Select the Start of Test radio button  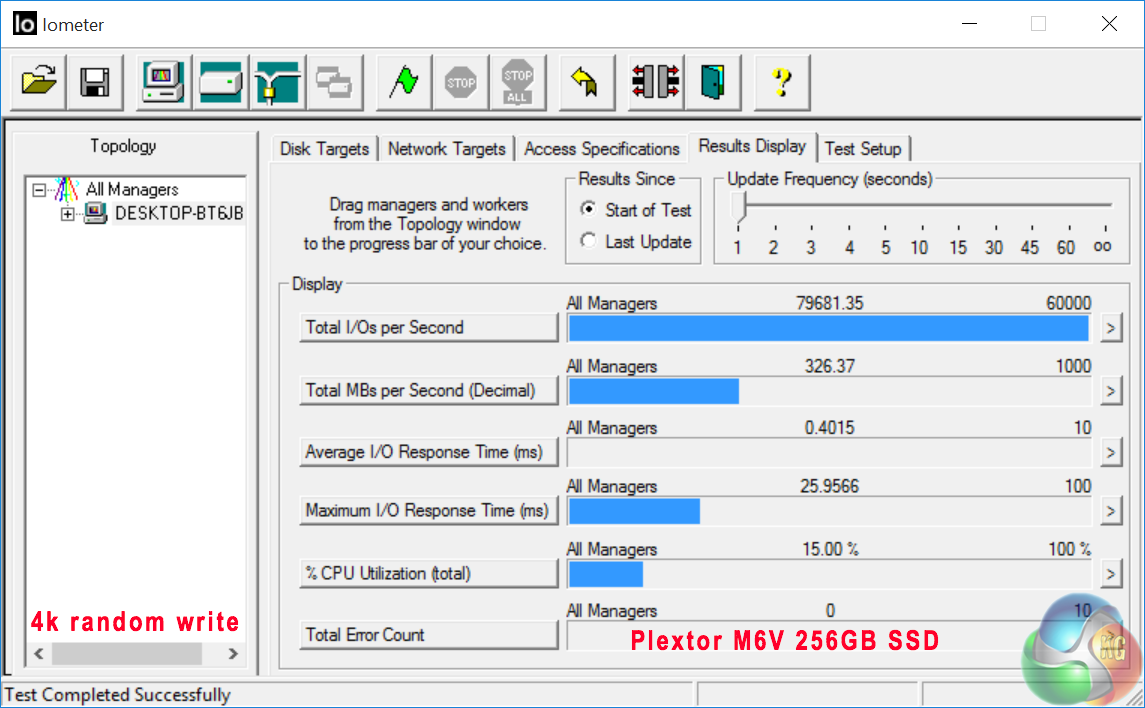[x=588, y=210]
